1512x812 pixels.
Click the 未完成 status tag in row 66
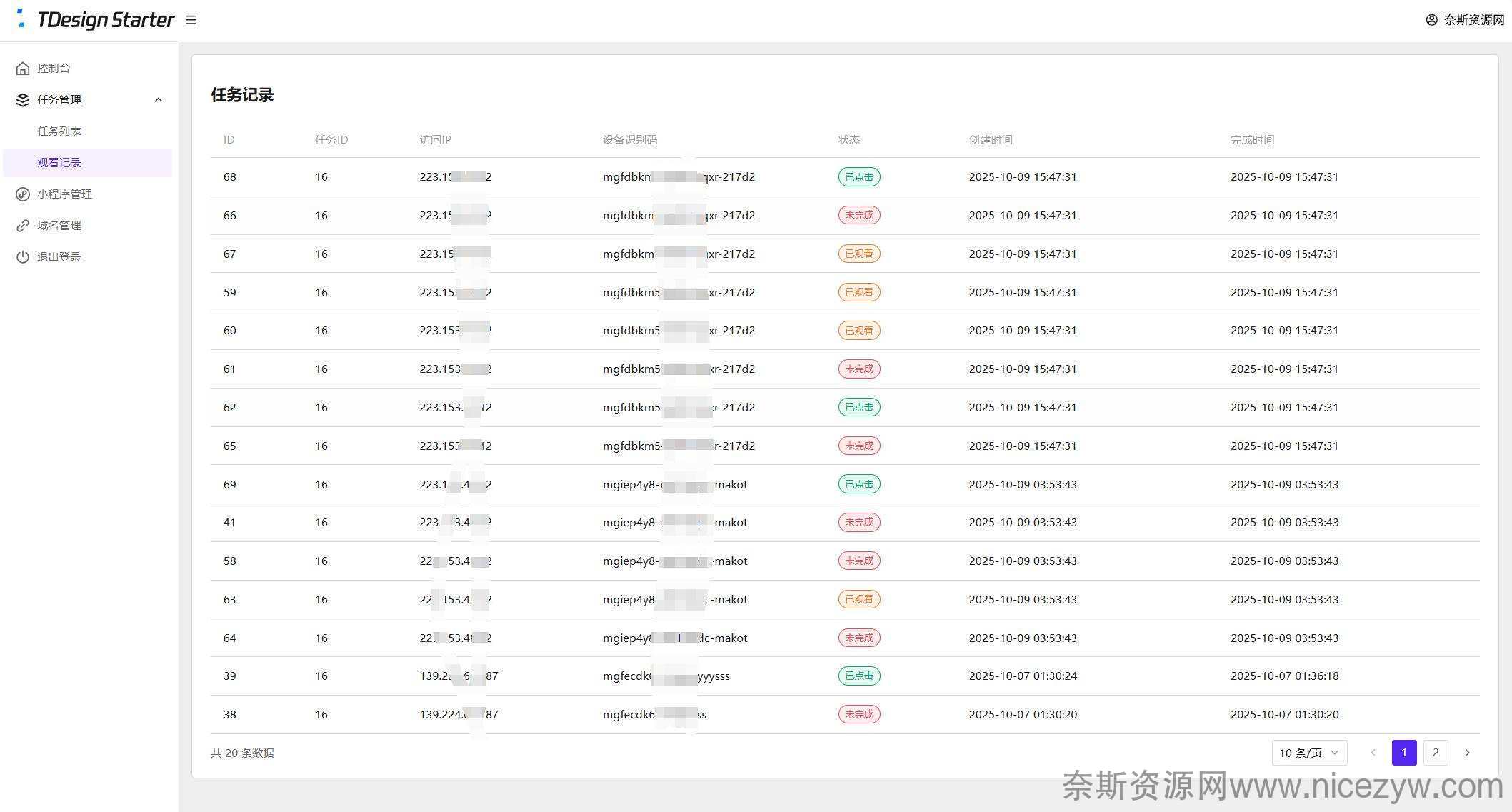pos(859,215)
